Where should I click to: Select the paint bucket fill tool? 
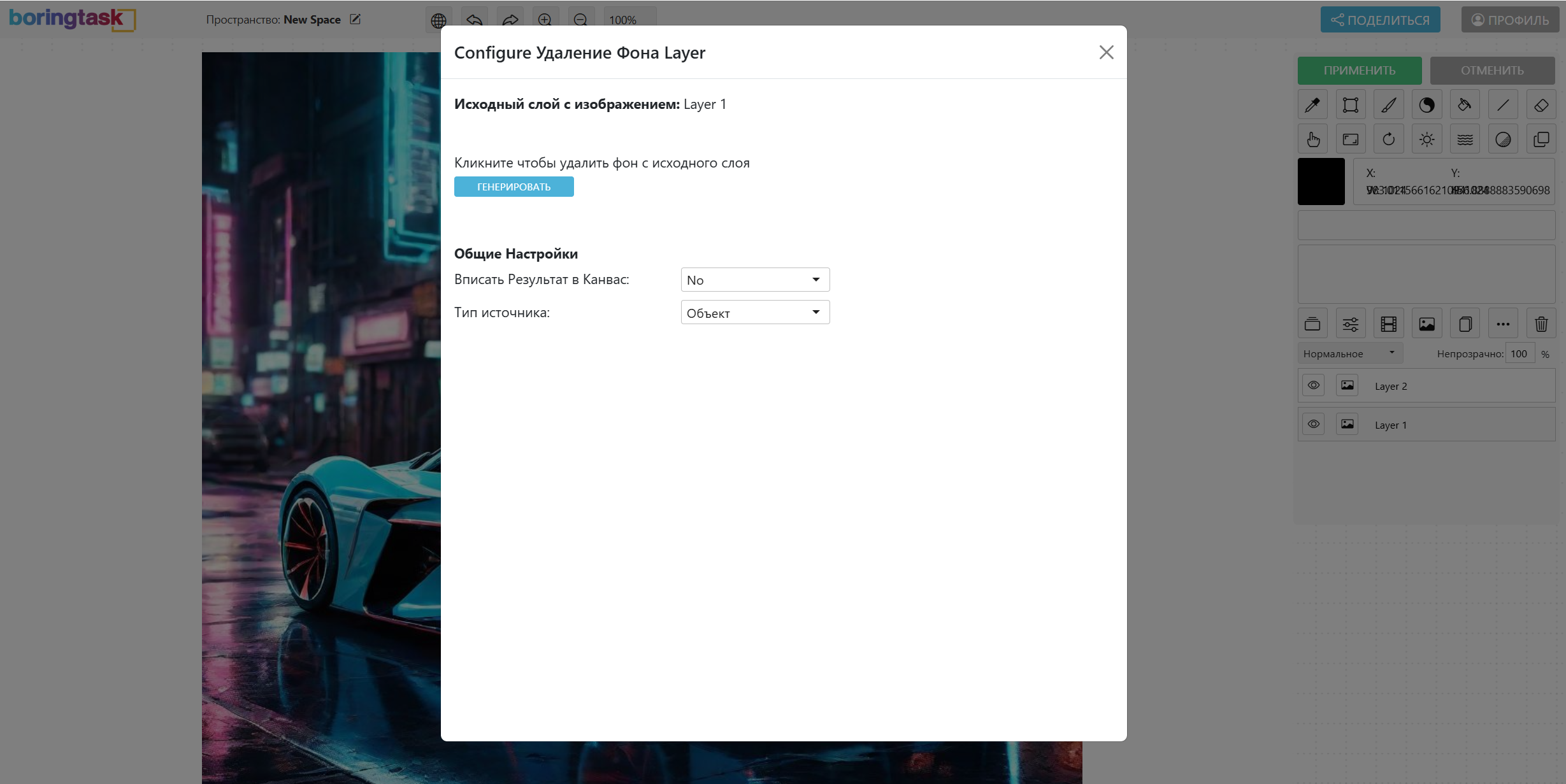click(1465, 105)
